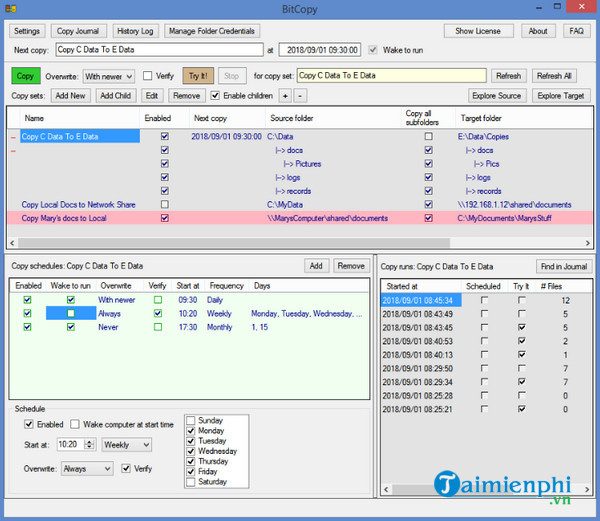This screenshot has width=600, height=521.
Task: Check the Sunday checkbox
Action: click(x=192, y=421)
